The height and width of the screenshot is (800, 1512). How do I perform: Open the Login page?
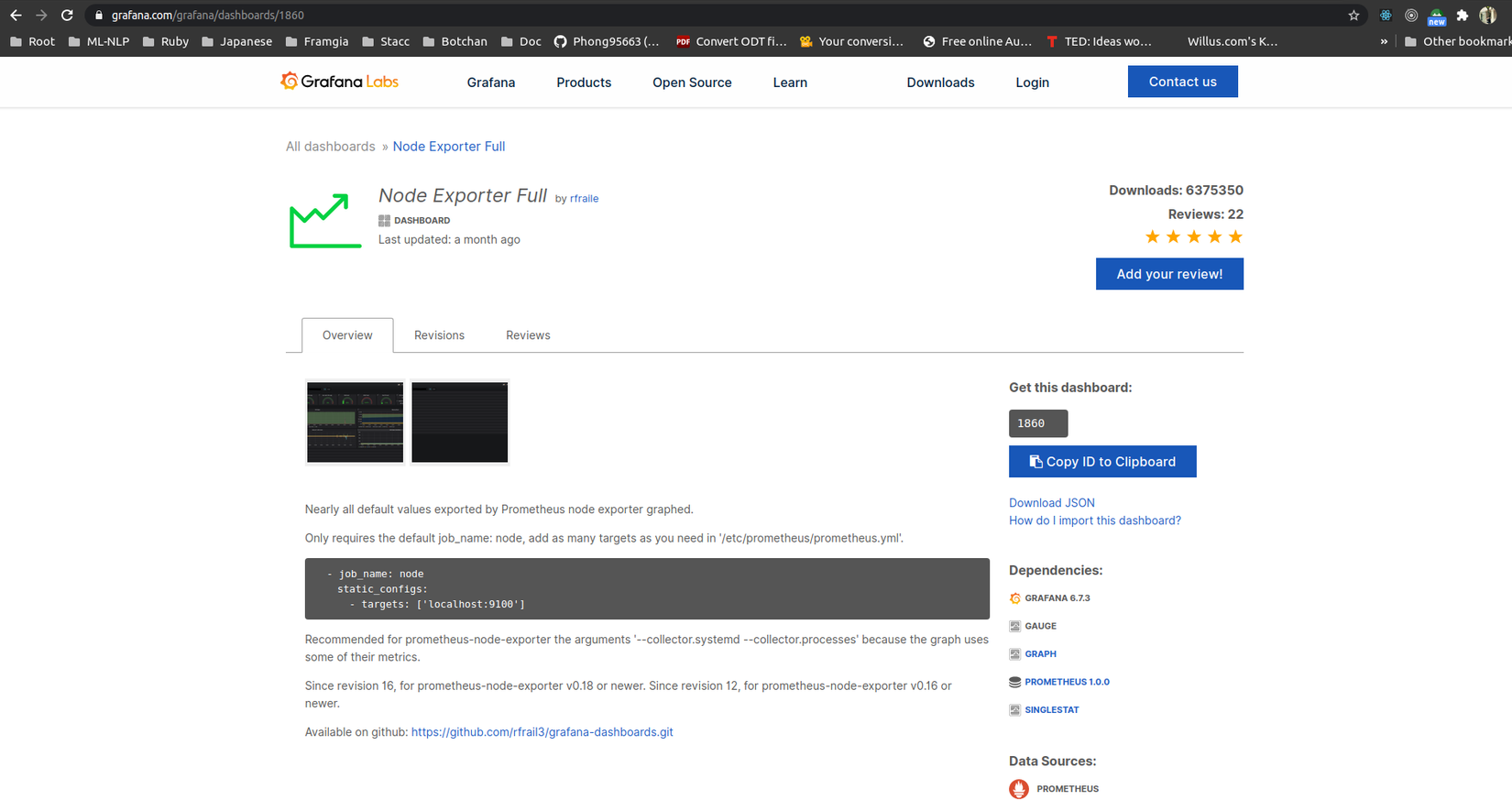[x=1032, y=82]
